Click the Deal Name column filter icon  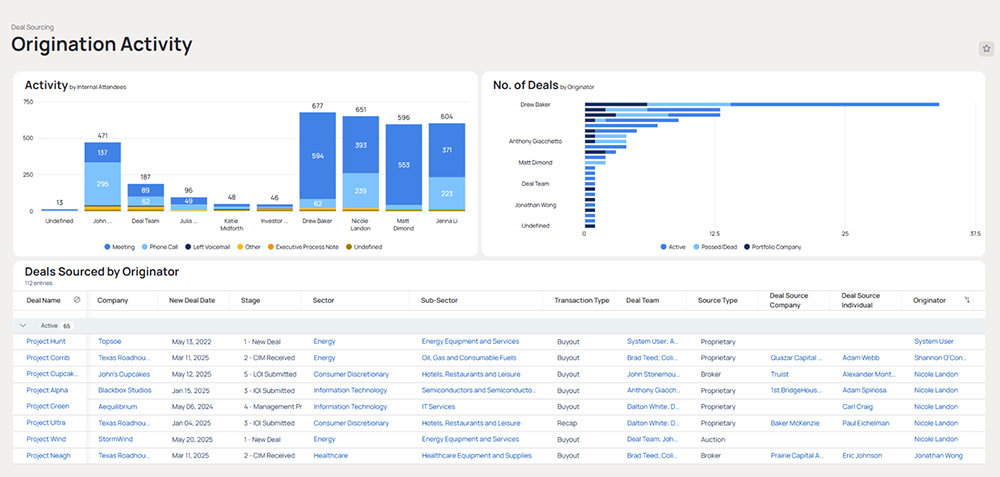[x=78, y=300]
